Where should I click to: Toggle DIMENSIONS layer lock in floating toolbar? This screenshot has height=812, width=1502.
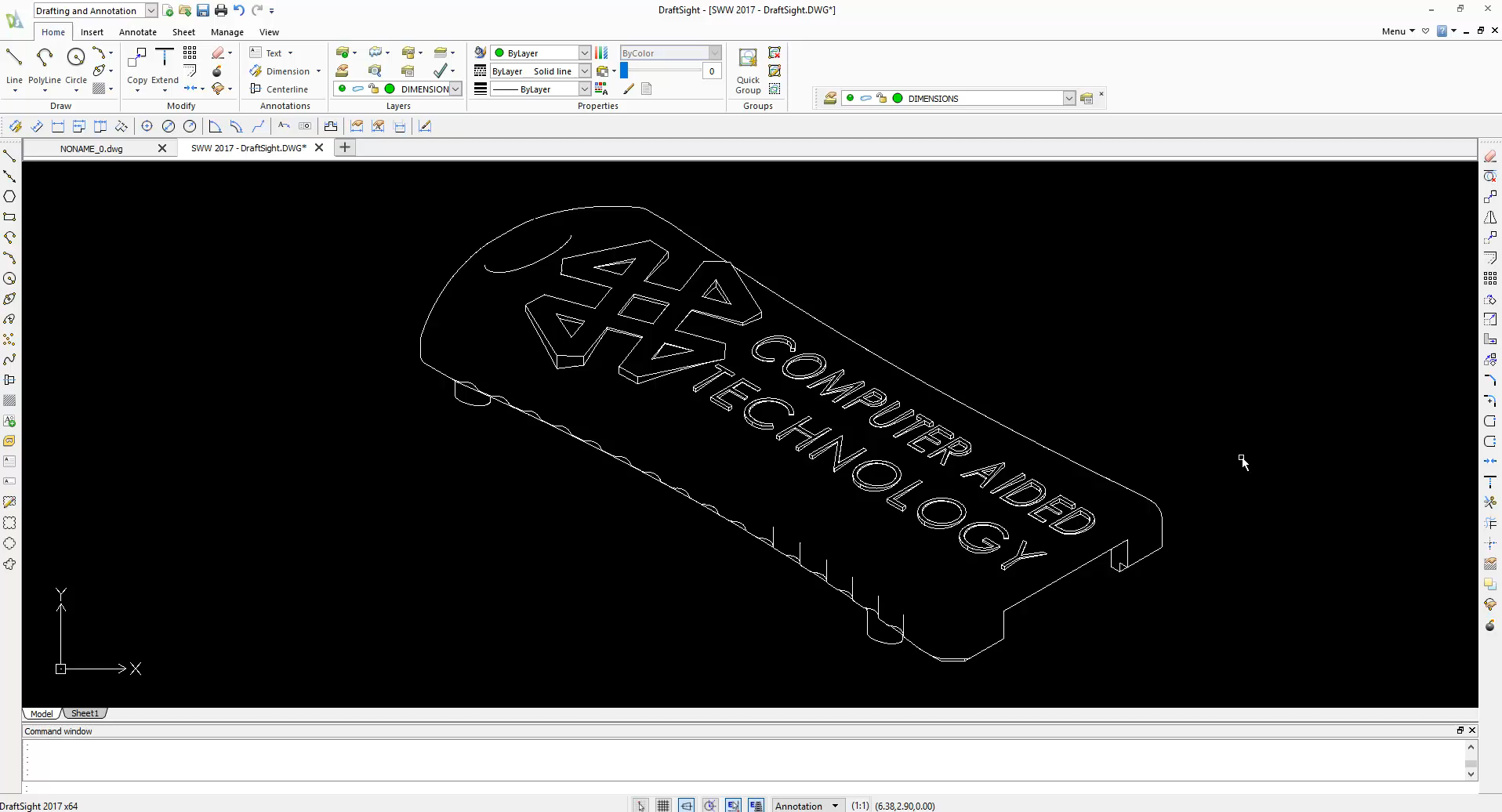coord(882,98)
